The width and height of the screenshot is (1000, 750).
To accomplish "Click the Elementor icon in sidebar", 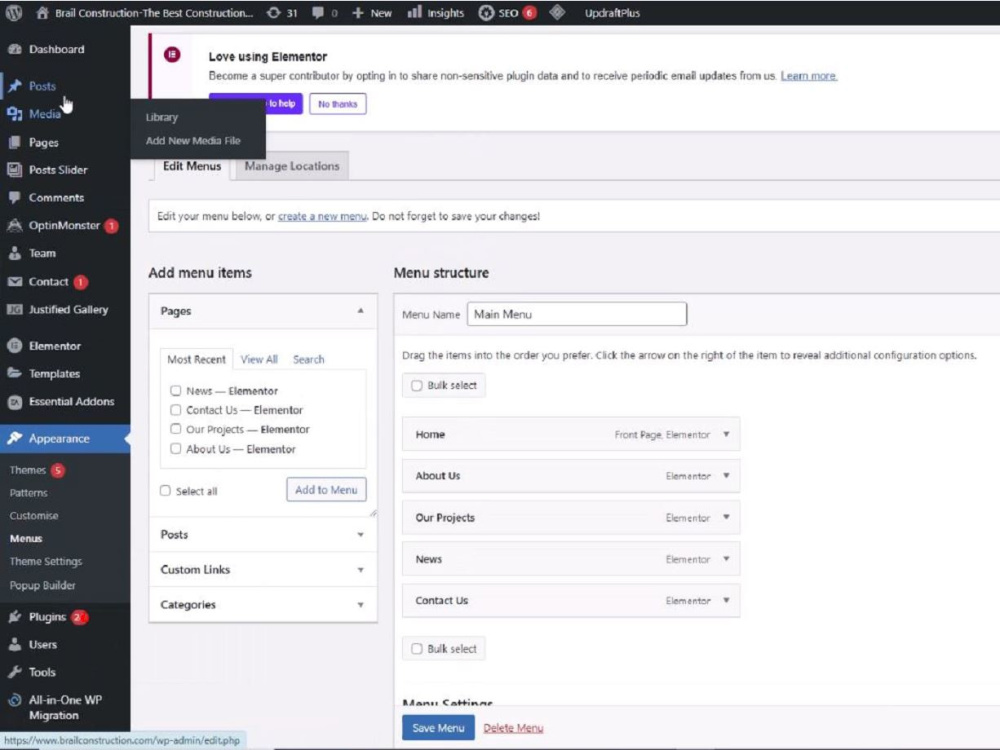I will click(15, 346).
